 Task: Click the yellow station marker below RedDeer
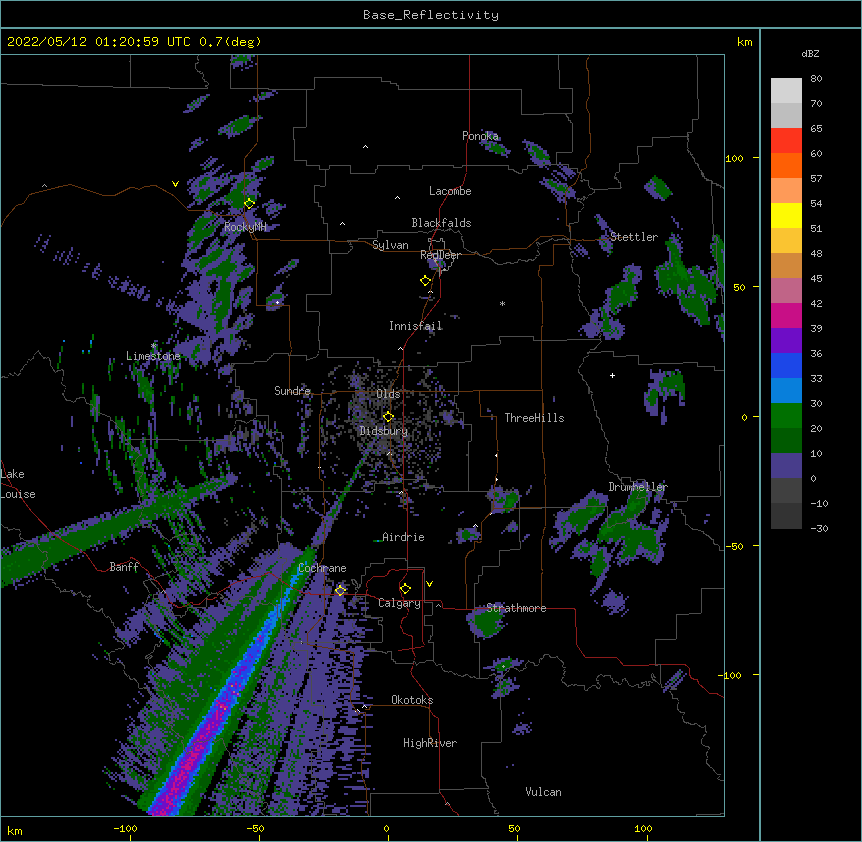[x=425, y=281]
